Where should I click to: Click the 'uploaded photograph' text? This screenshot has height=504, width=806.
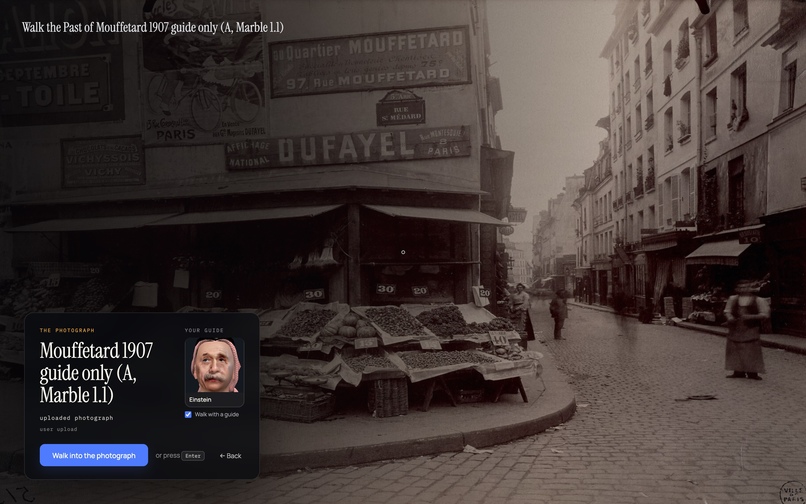coord(76,418)
